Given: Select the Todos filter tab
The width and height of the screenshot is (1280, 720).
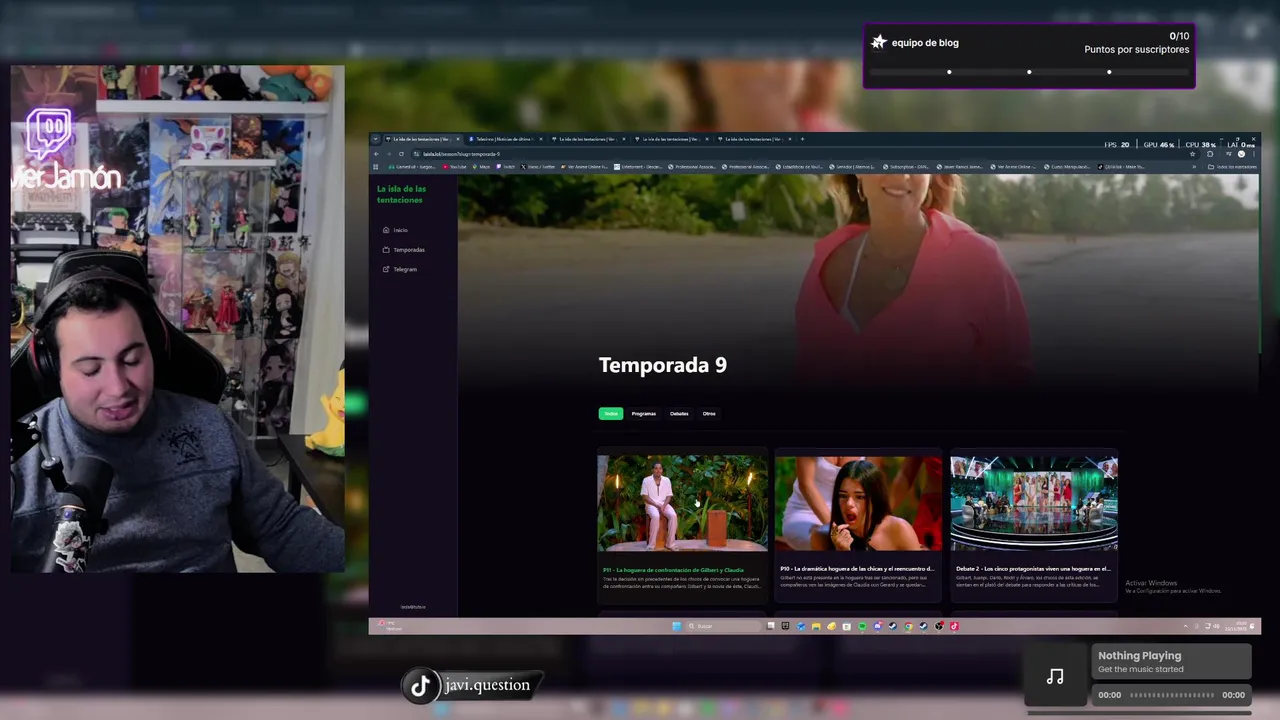Looking at the screenshot, I should click(610, 414).
